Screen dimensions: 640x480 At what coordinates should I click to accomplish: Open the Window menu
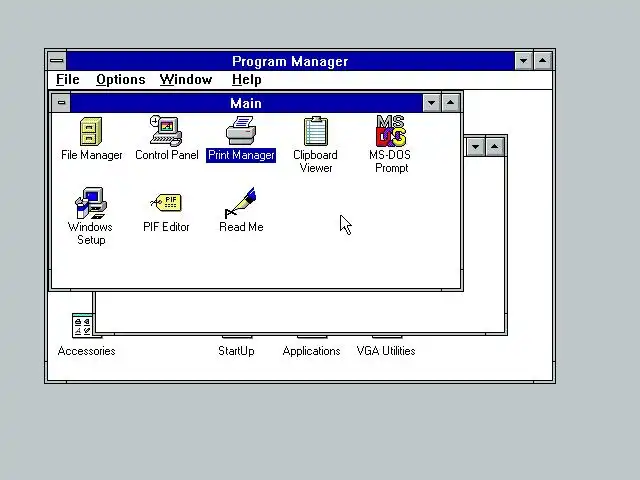point(186,80)
